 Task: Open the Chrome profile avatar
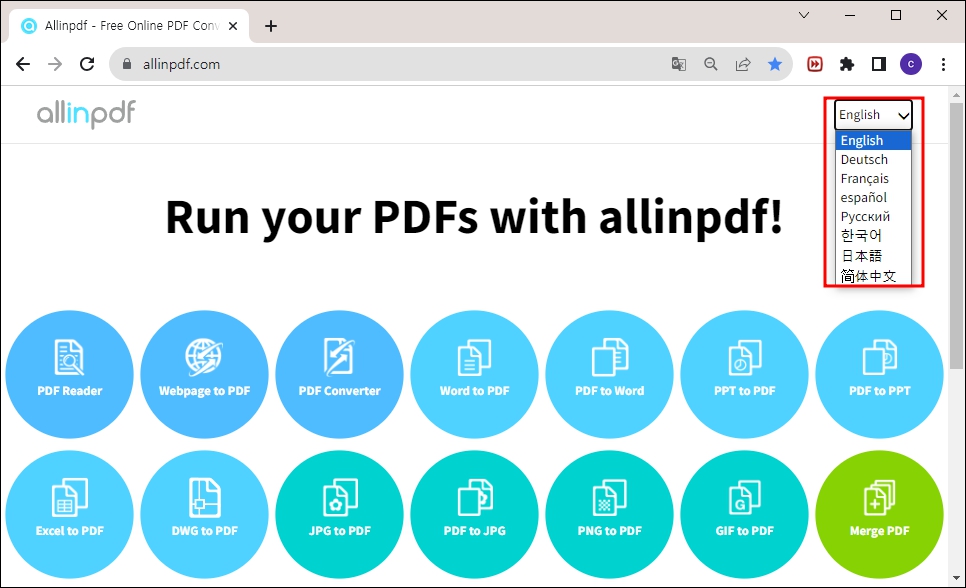(x=911, y=64)
